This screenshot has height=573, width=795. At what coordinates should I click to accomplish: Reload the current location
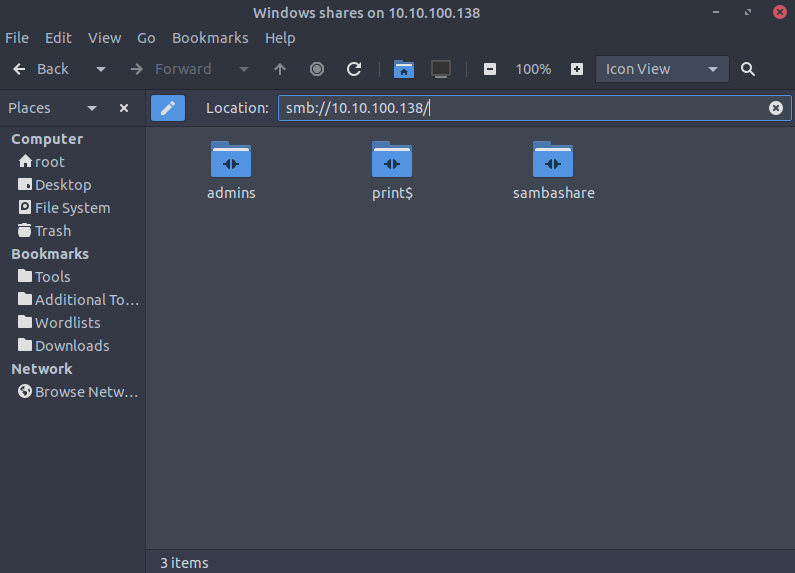tap(354, 69)
